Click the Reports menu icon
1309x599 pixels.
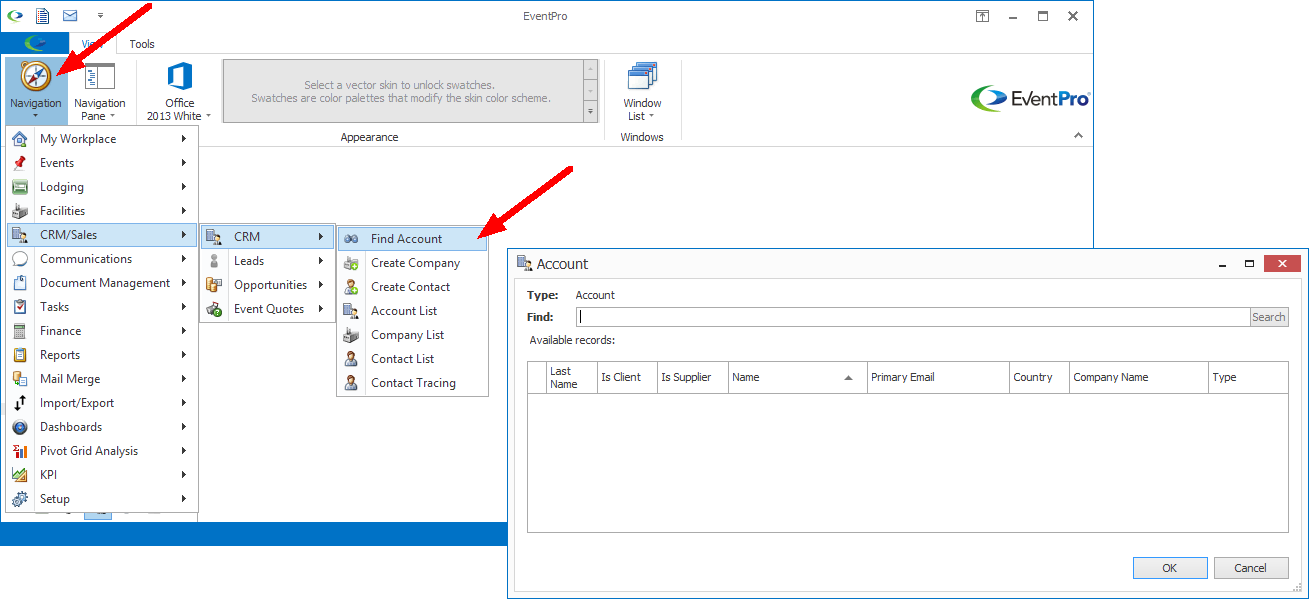coord(20,355)
